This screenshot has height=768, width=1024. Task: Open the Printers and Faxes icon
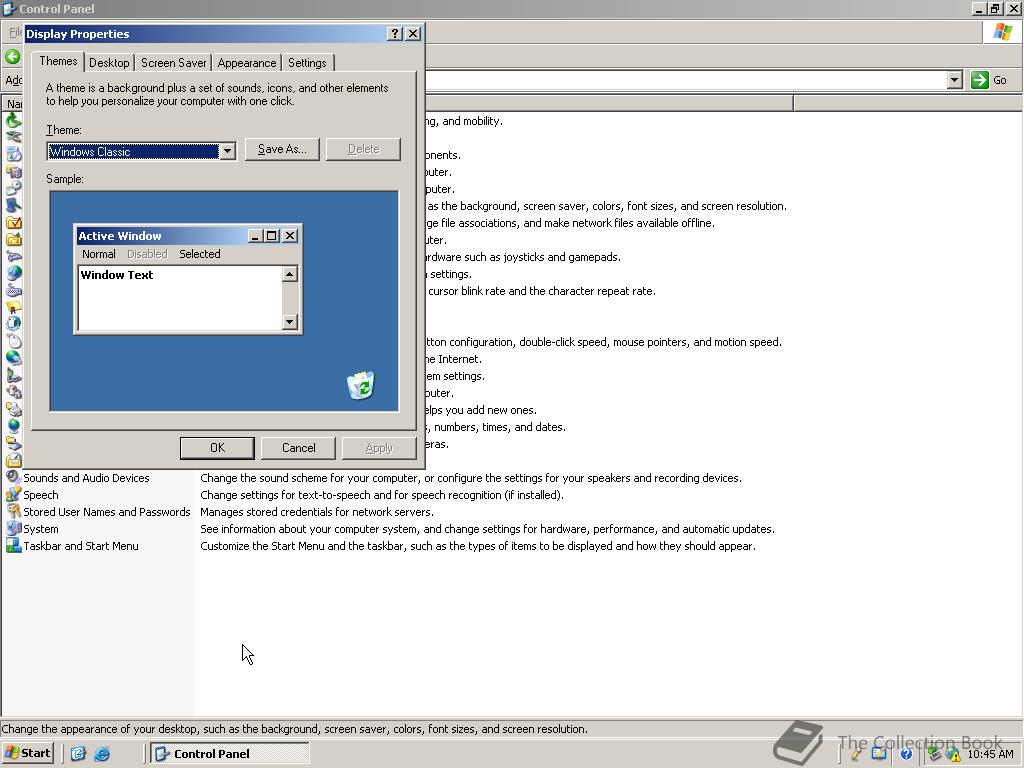[13, 409]
